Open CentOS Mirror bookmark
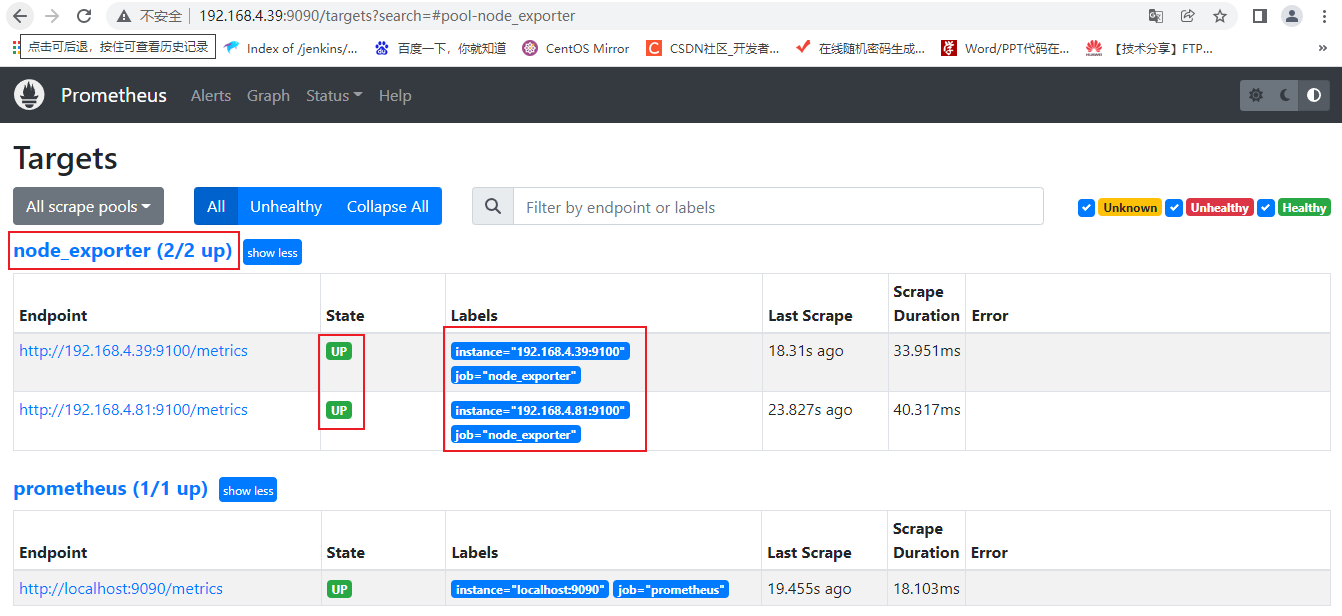Viewport: 1342px width, 616px height. click(575, 48)
